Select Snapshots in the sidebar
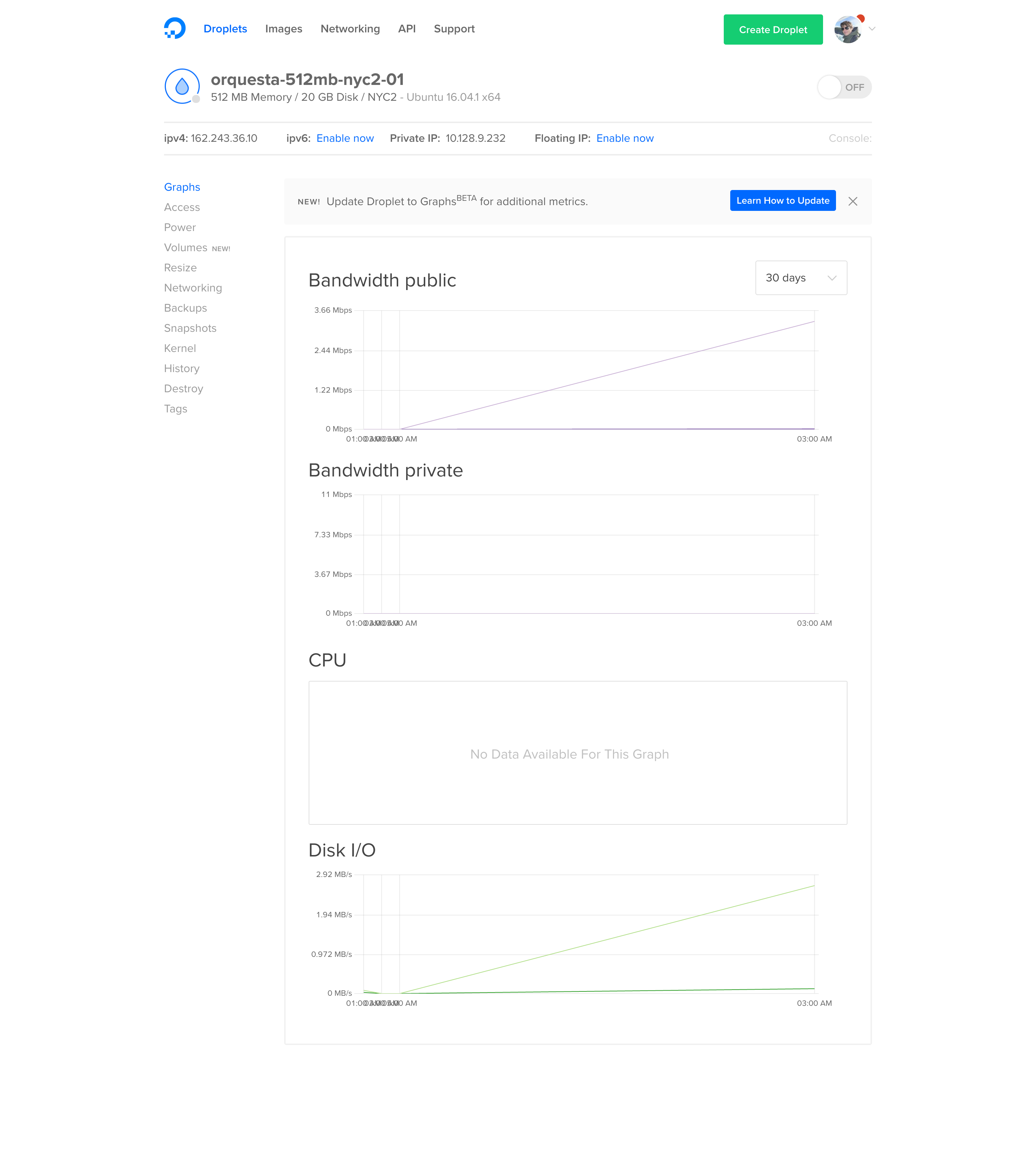The width and height of the screenshot is (1036, 1153). tap(190, 329)
